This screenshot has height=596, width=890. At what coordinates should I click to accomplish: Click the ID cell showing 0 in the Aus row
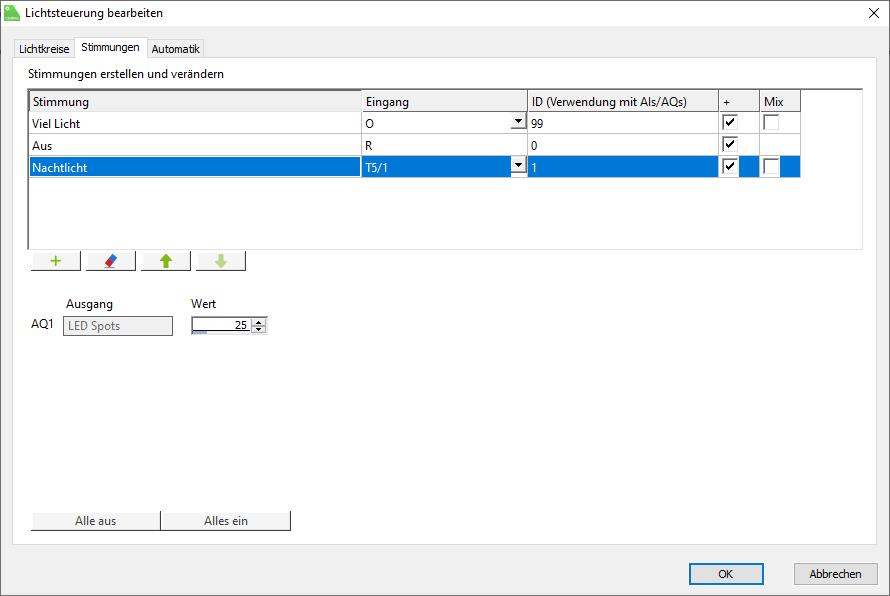click(x=623, y=145)
